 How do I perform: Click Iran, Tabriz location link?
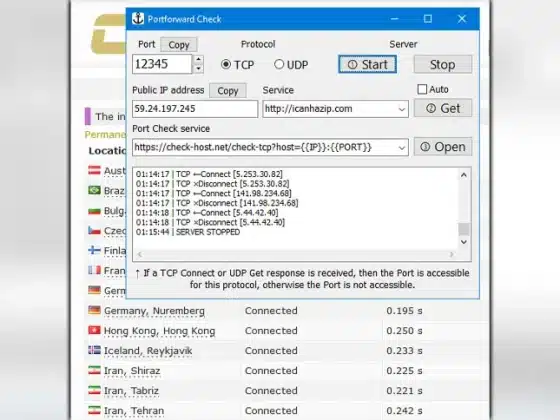[131, 391]
